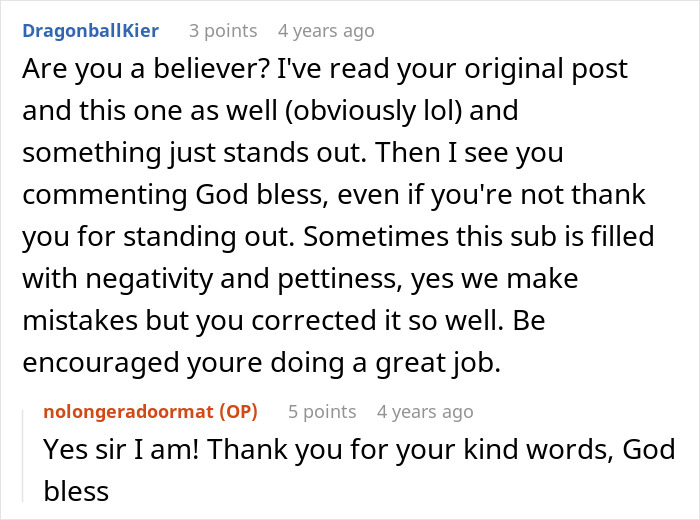Open DragonballKier's user profile link
Screen dimensions: 700x520
point(89,30)
